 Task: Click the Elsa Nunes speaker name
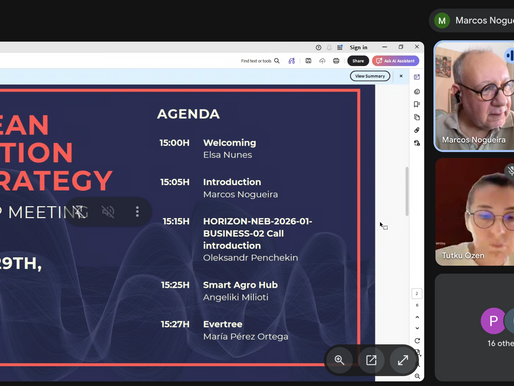click(x=228, y=155)
